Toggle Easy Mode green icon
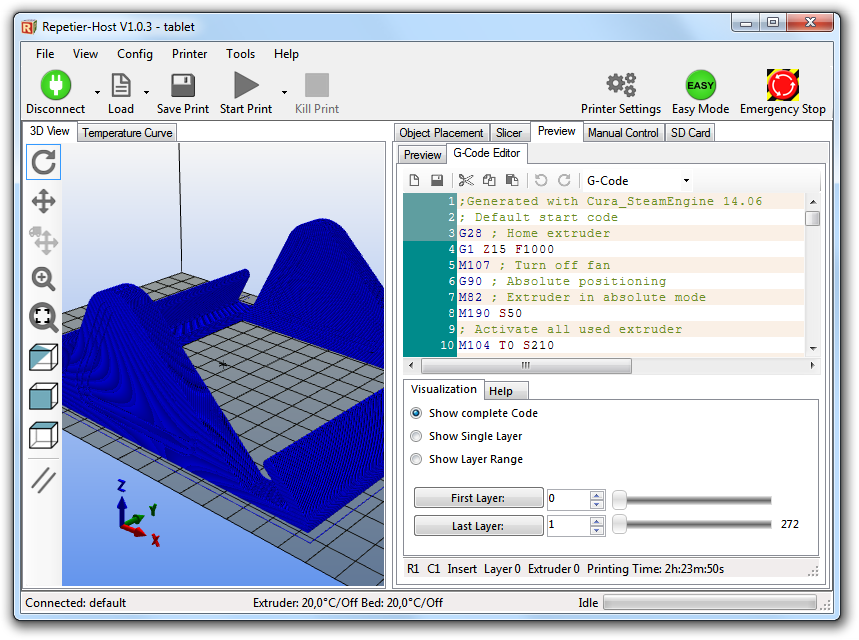 click(700, 85)
